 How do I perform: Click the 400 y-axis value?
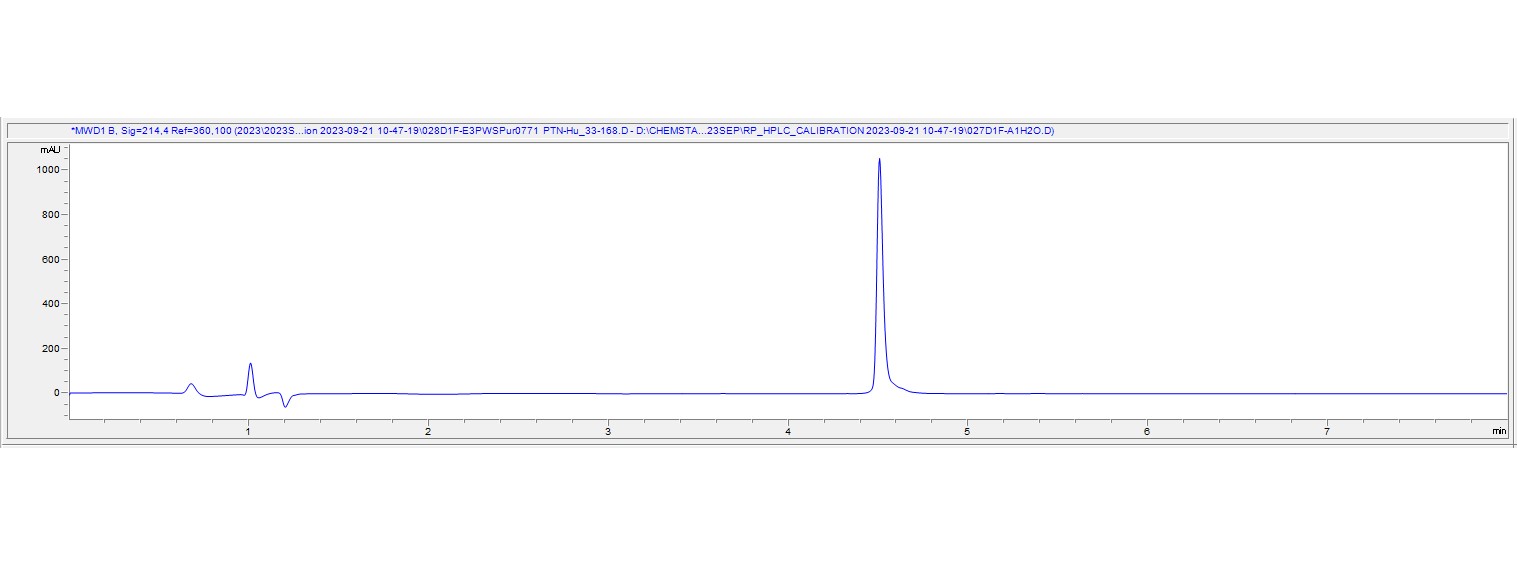[x=52, y=304]
